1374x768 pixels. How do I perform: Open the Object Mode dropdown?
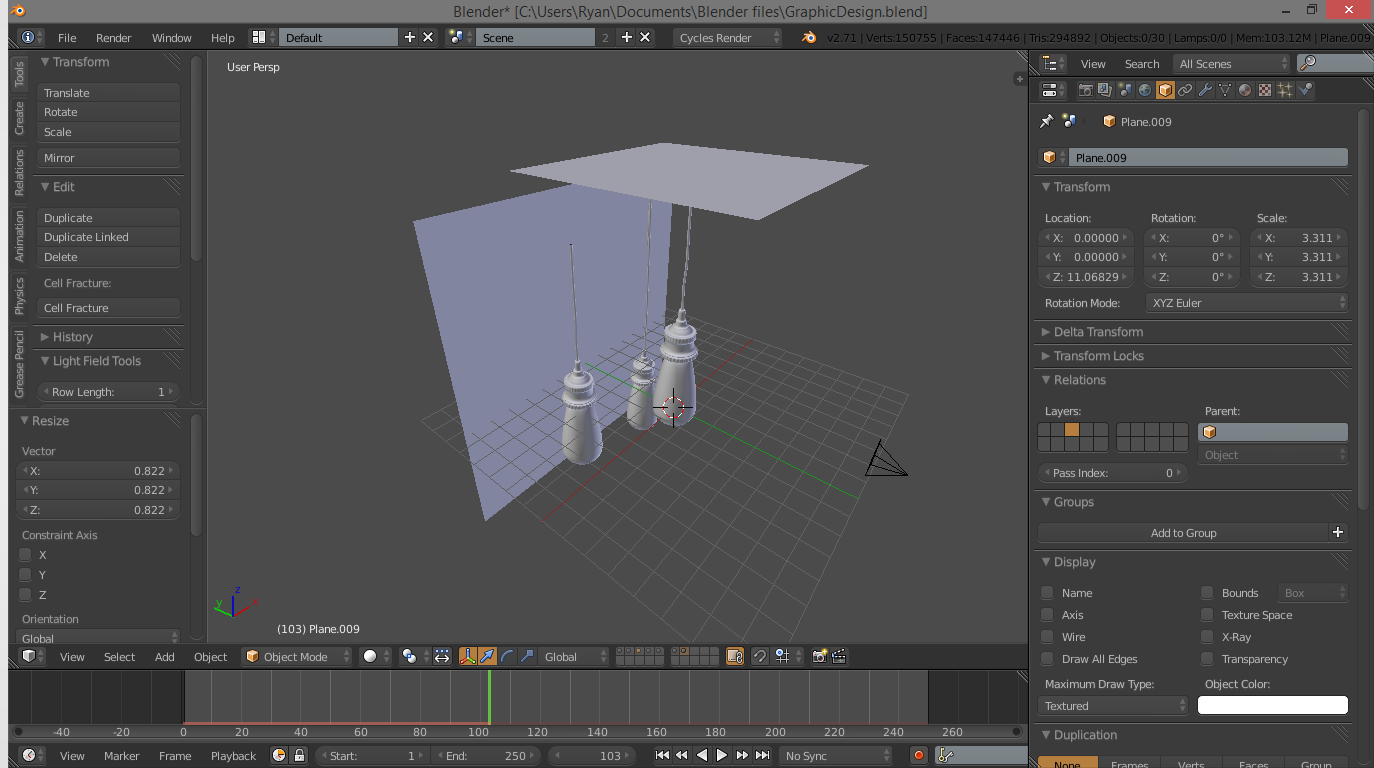(297, 656)
